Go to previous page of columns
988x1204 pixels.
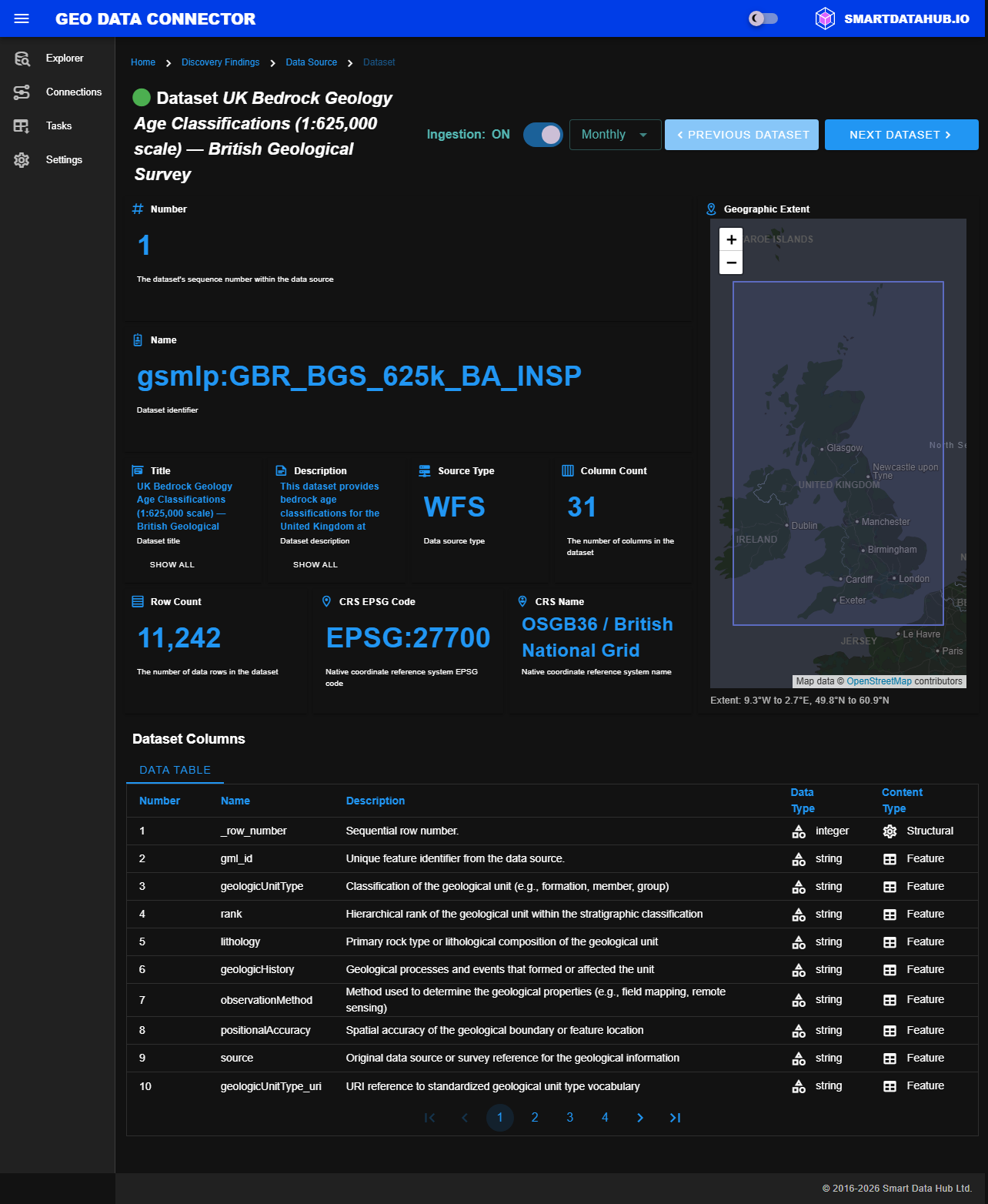pos(465,1118)
